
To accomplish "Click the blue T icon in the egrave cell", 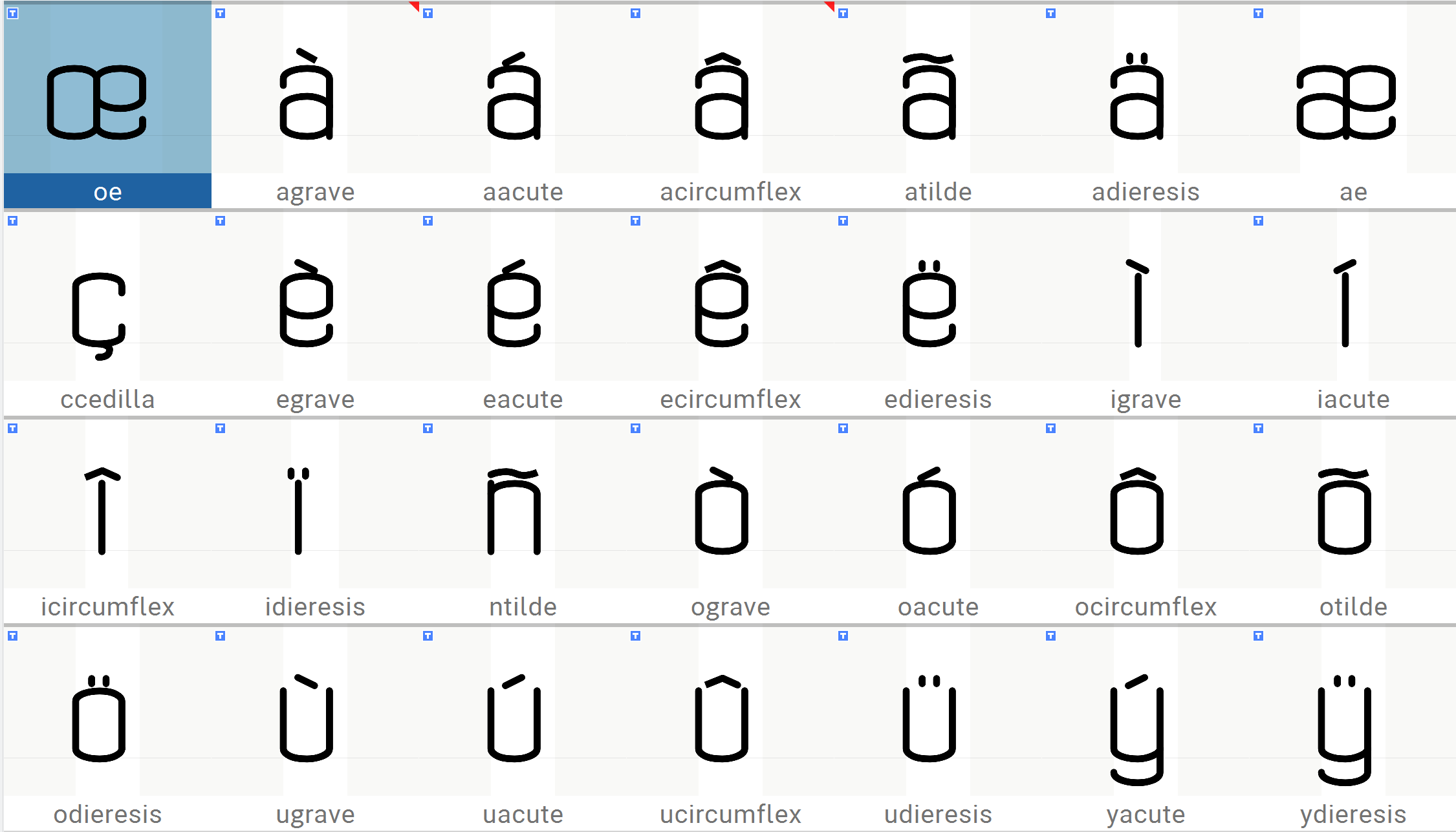I will (221, 221).
